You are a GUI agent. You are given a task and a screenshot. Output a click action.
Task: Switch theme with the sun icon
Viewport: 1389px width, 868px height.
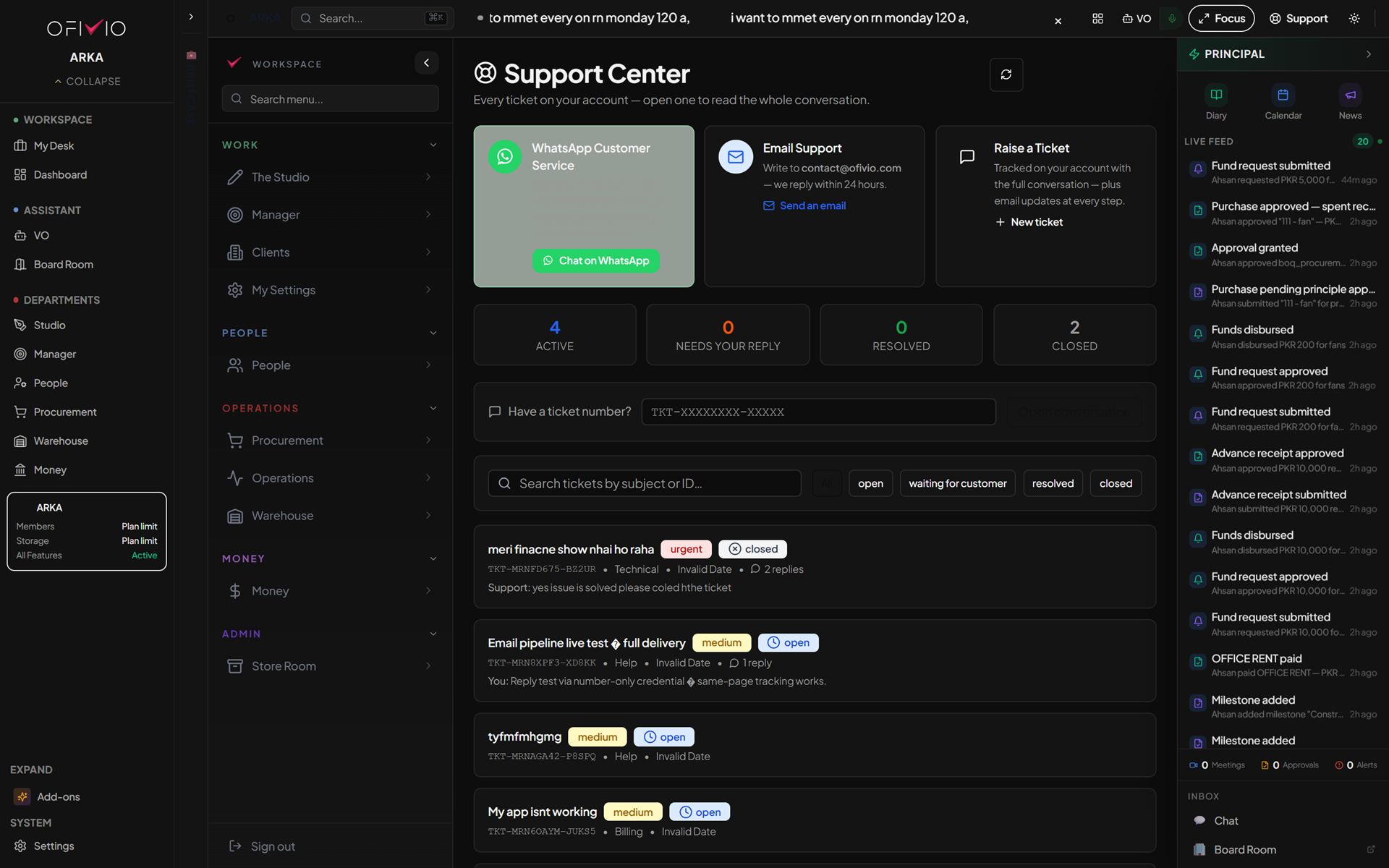click(1354, 19)
